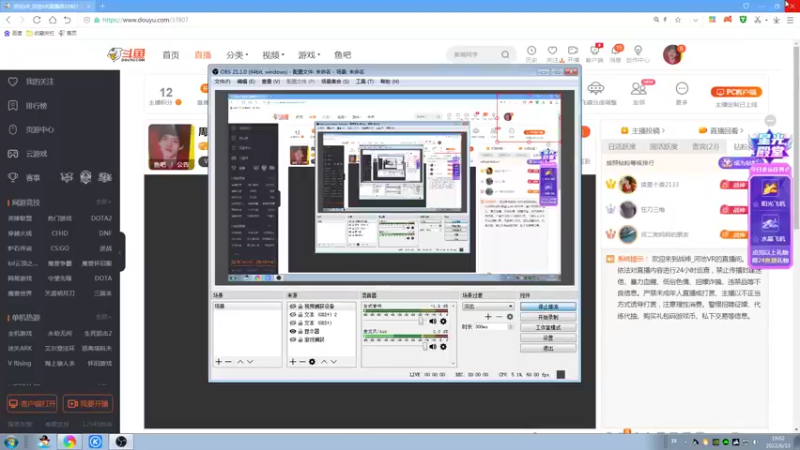Viewport: 800px width, 450px height.
Task: Open 关注 heart icon in Douyu header
Action: coord(552,53)
